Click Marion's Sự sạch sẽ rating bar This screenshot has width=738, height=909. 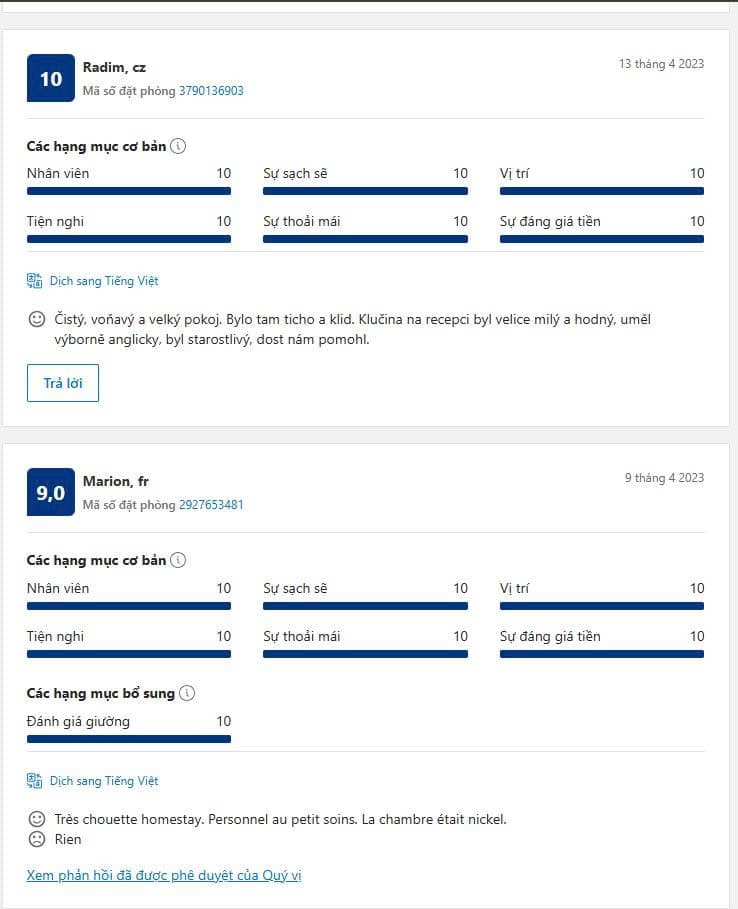(365, 605)
